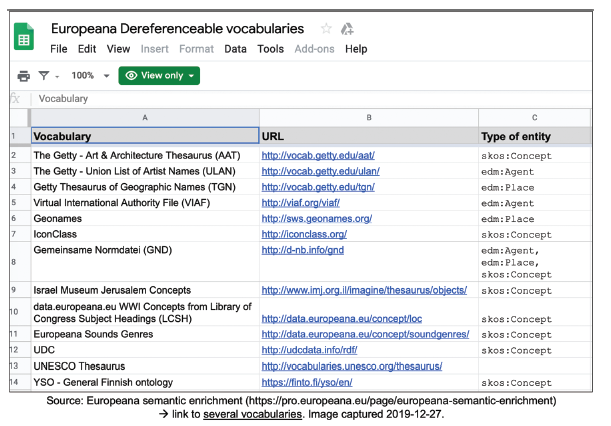This screenshot has width=611, height=426.
Task: Select the UDC cell
Action: coord(145,350)
